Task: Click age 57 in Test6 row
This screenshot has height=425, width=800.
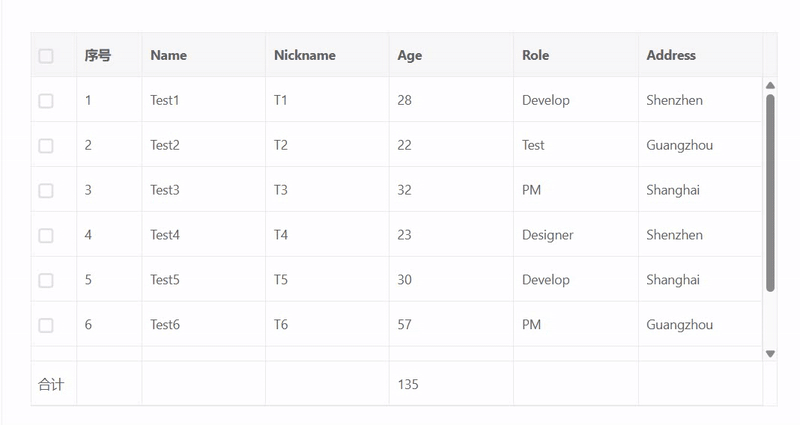Action: [405, 325]
